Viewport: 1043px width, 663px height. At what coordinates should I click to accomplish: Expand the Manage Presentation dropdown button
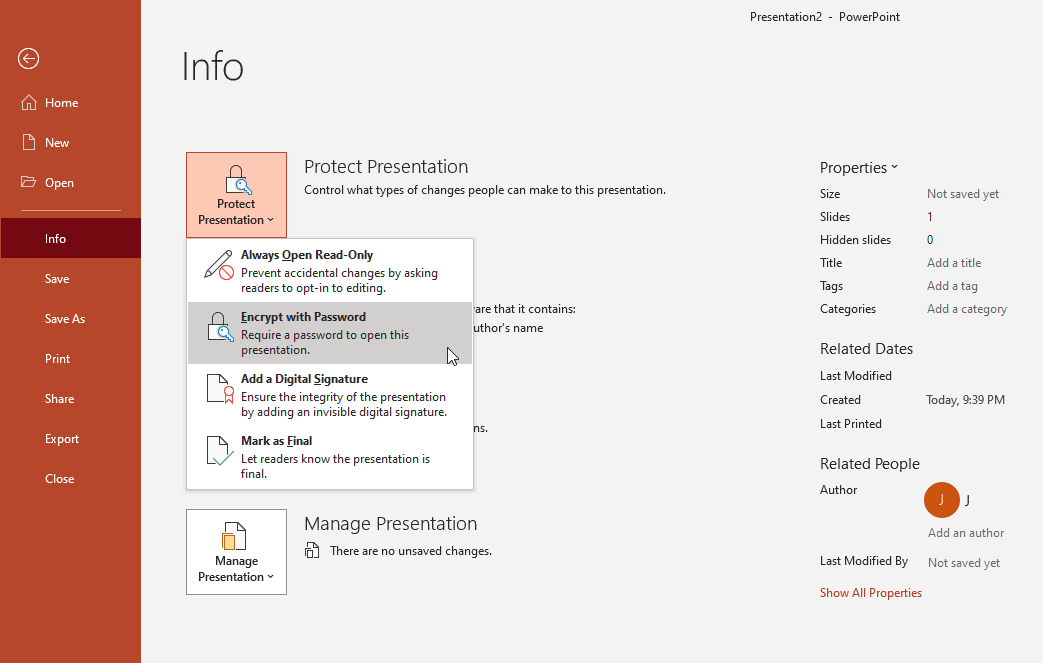236,552
